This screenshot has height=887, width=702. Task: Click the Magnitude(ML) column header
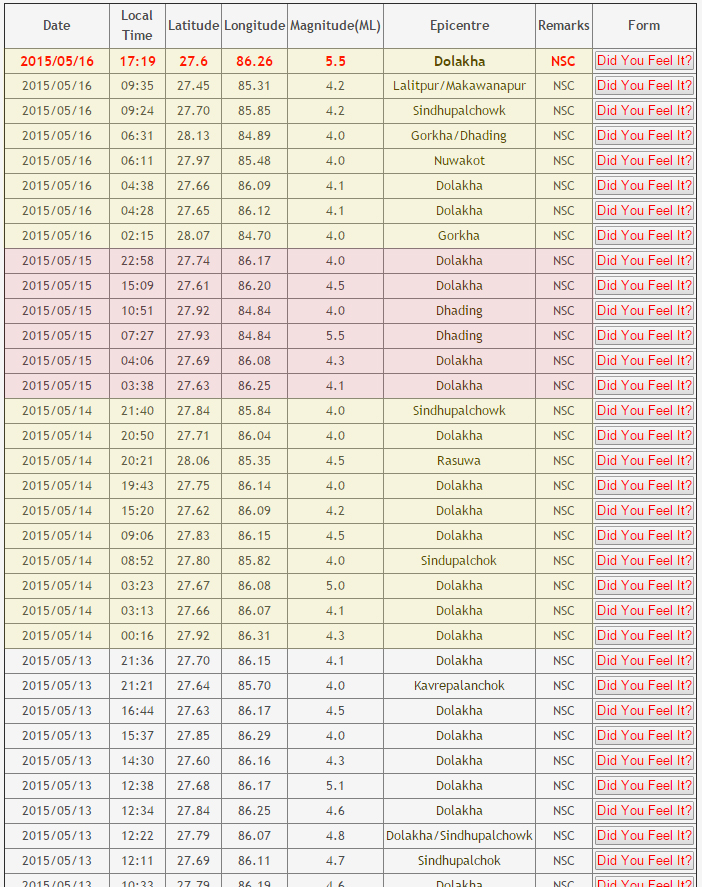point(335,26)
